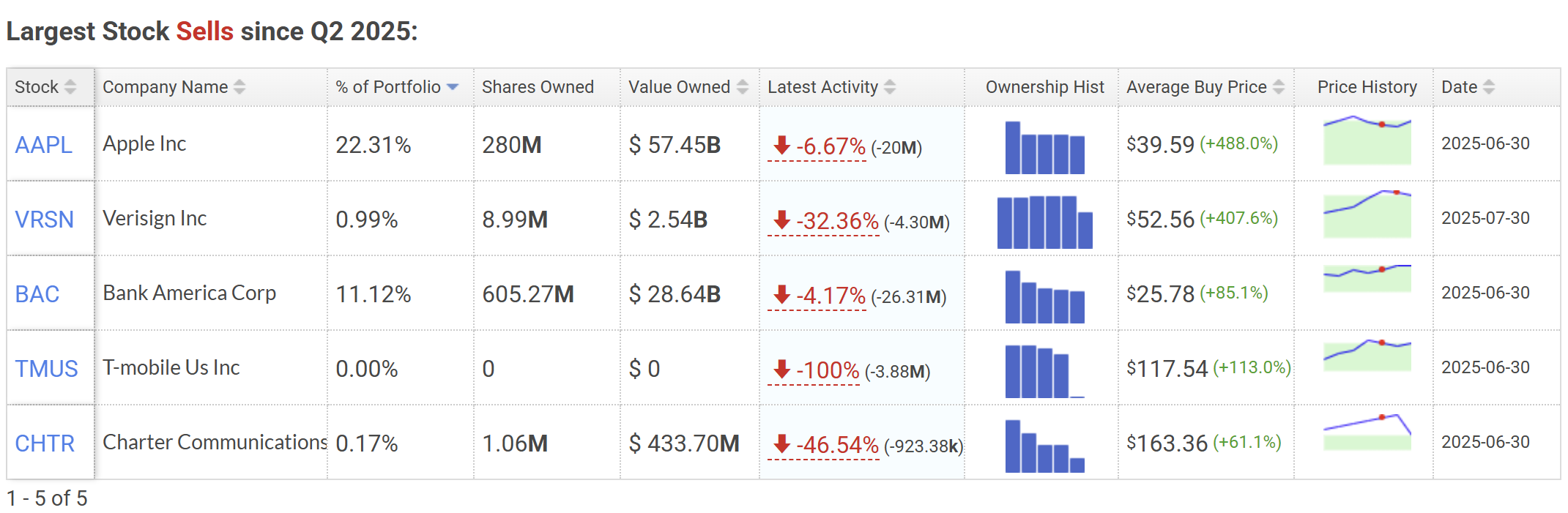
Task: Open the VRSN stock link
Action: pyautogui.click(x=45, y=220)
